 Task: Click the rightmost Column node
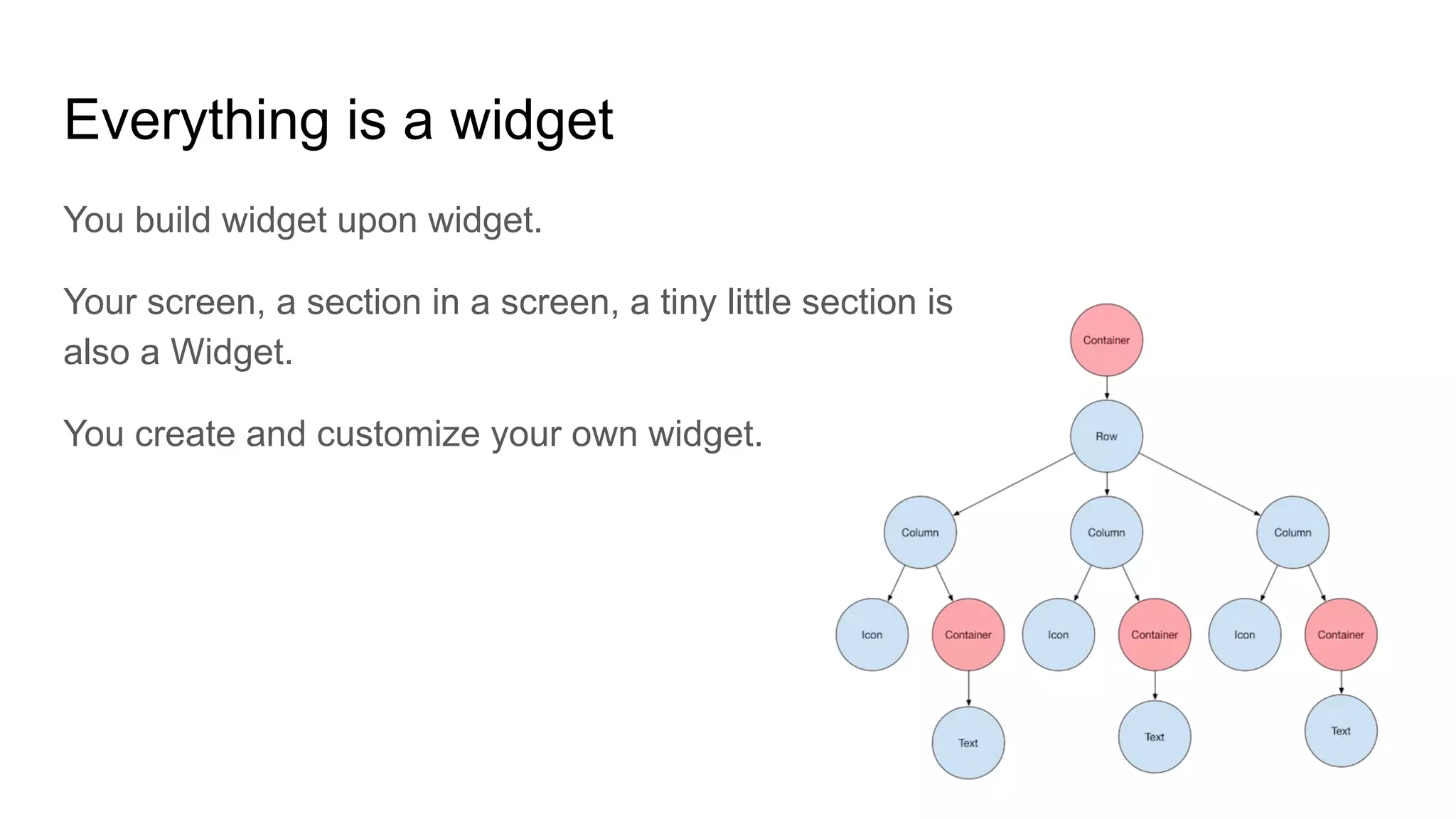pyautogui.click(x=1292, y=532)
